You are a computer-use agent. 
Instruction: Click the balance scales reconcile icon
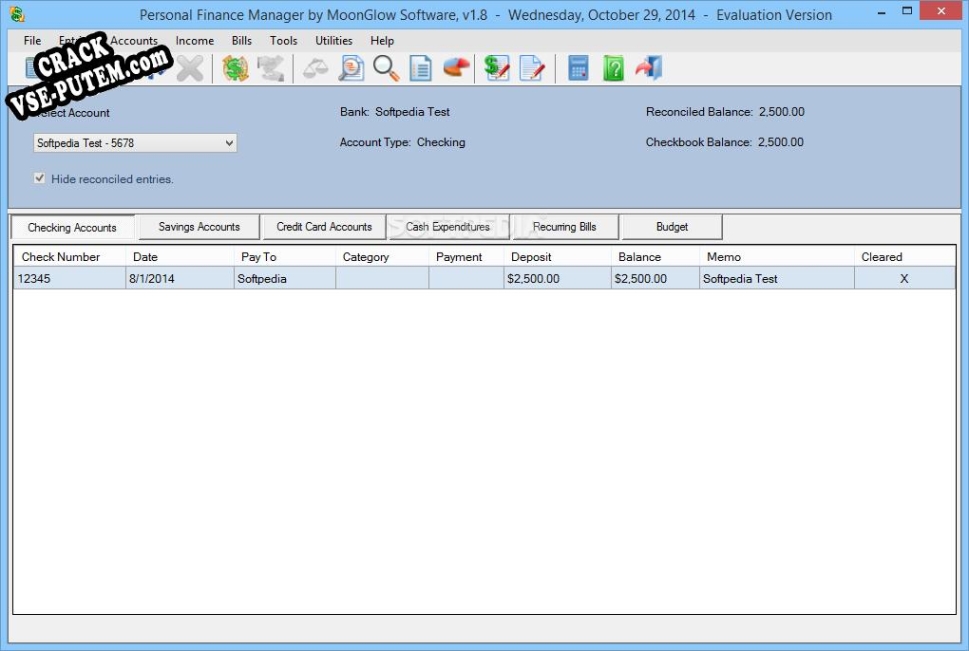click(x=315, y=68)
